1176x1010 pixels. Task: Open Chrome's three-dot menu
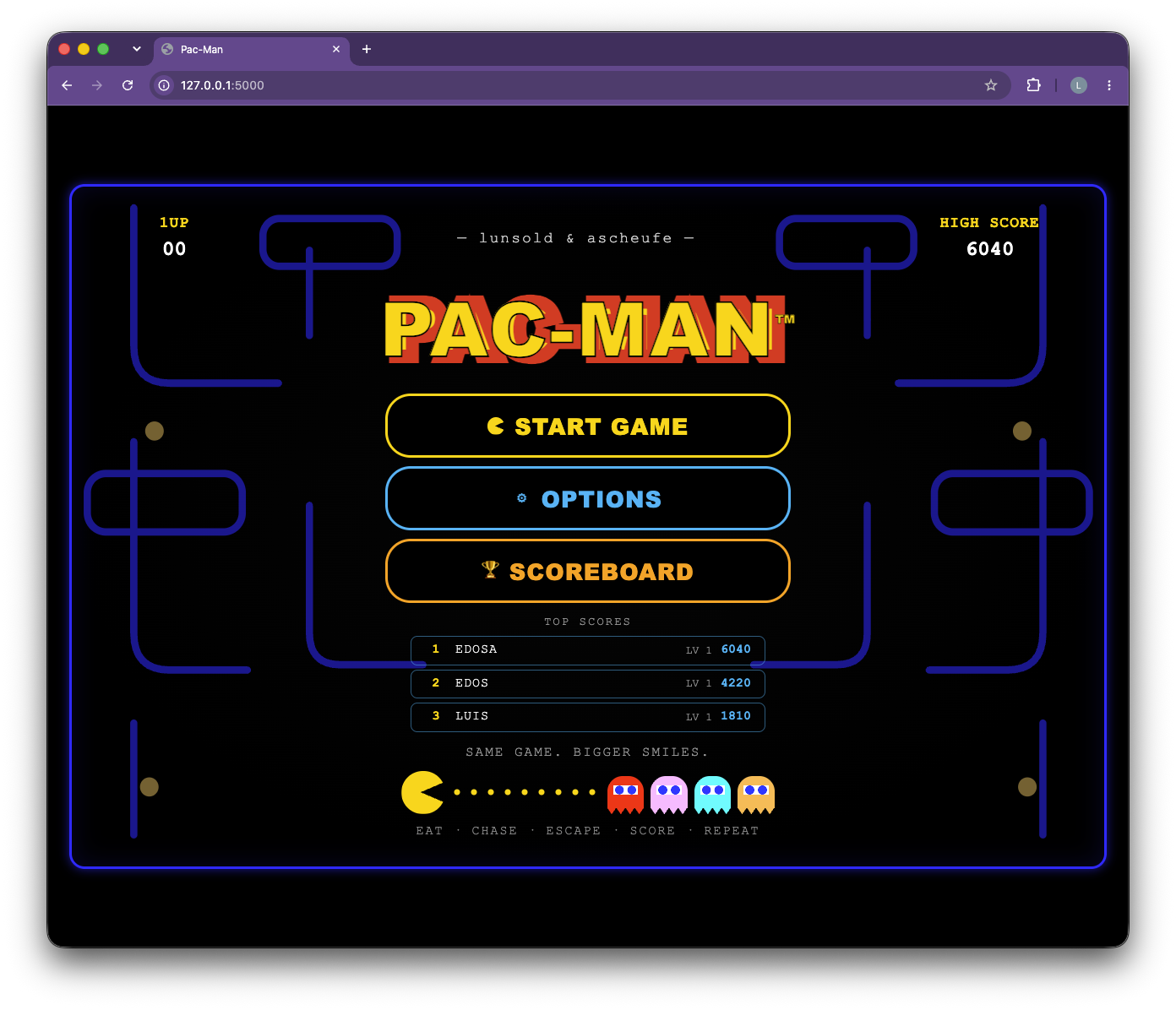click(x=1109, y=85)
